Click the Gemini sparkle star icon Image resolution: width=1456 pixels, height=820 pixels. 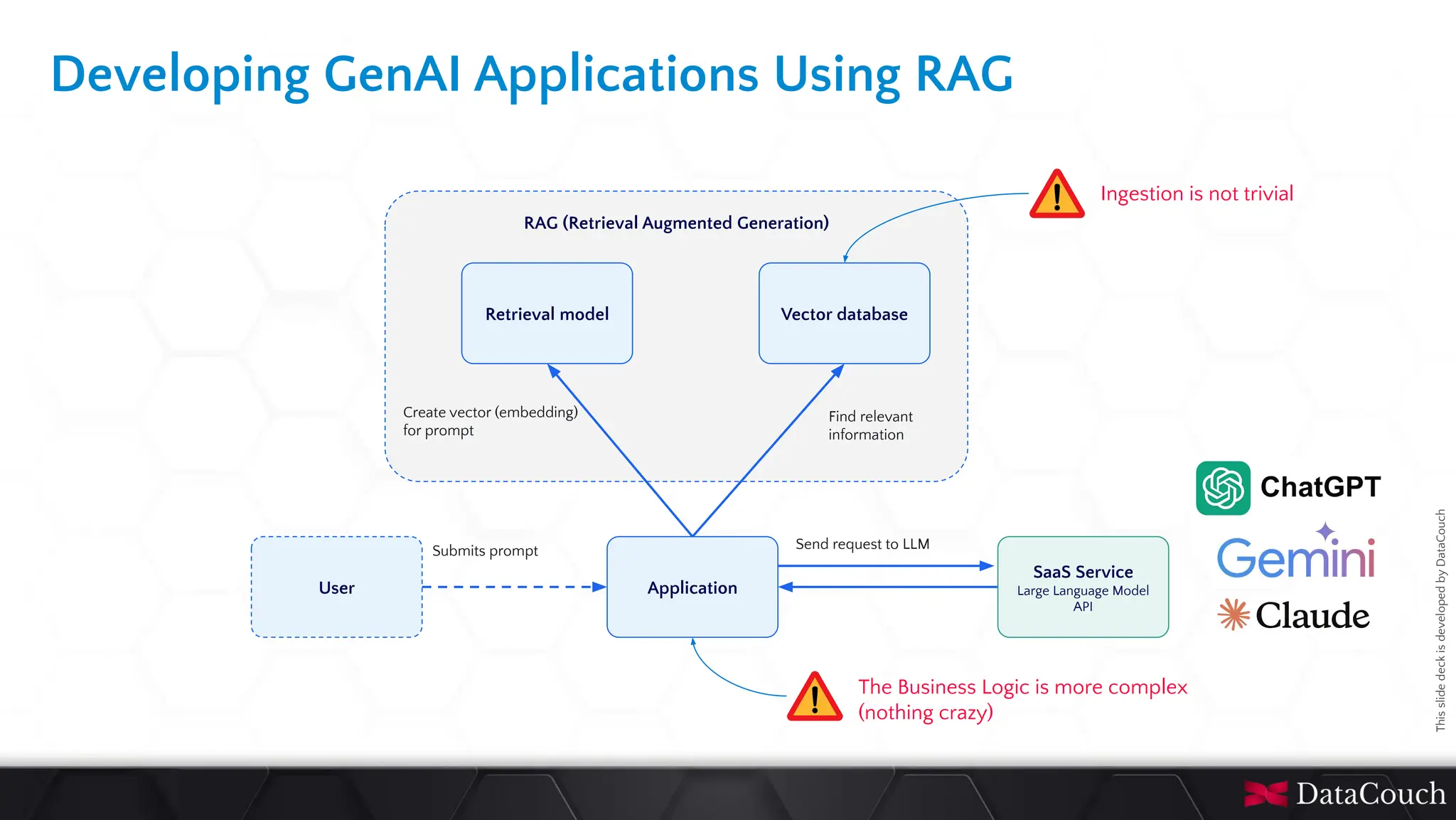pos(1325,531)
